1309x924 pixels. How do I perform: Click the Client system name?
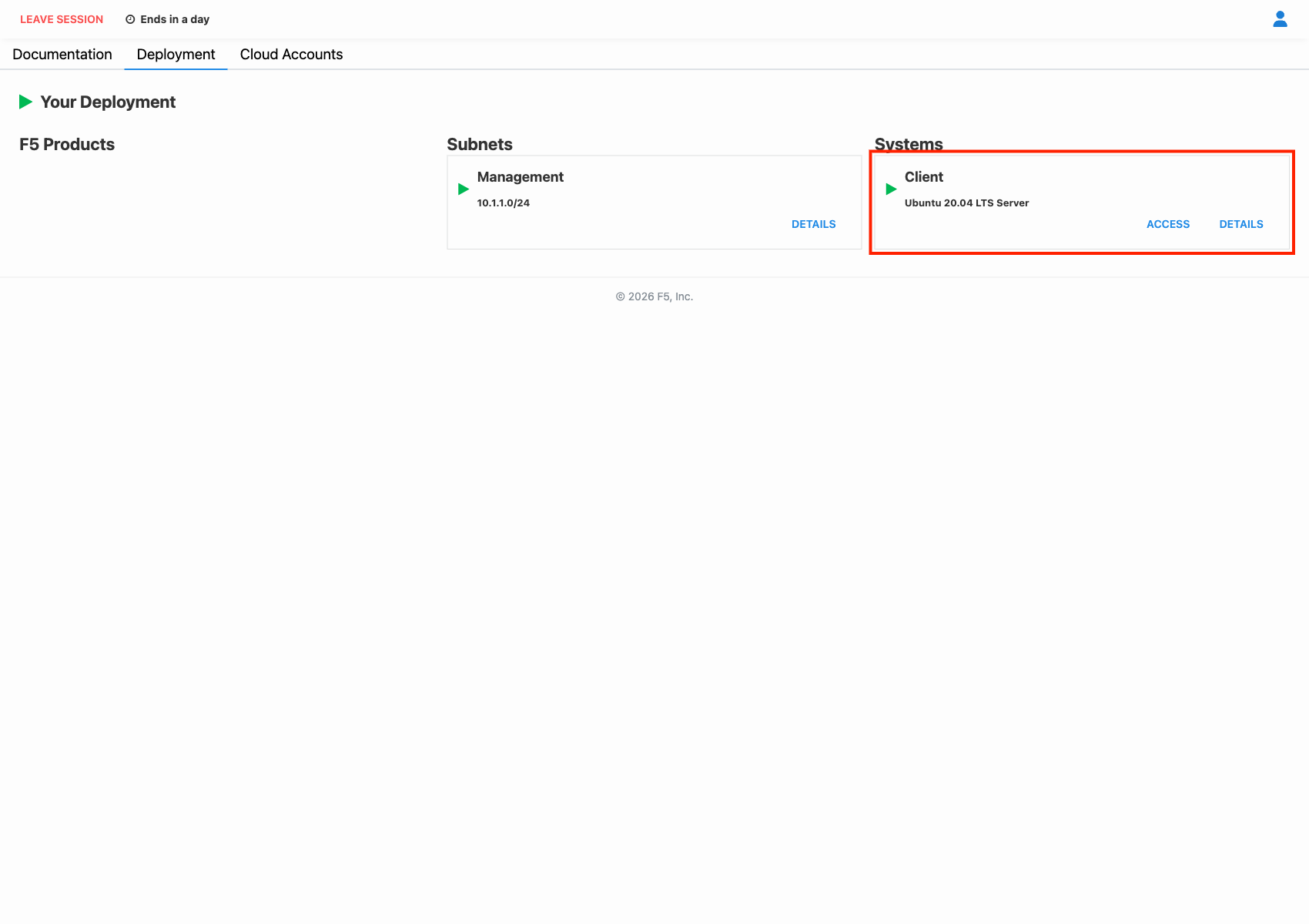[x=924, y=177]
